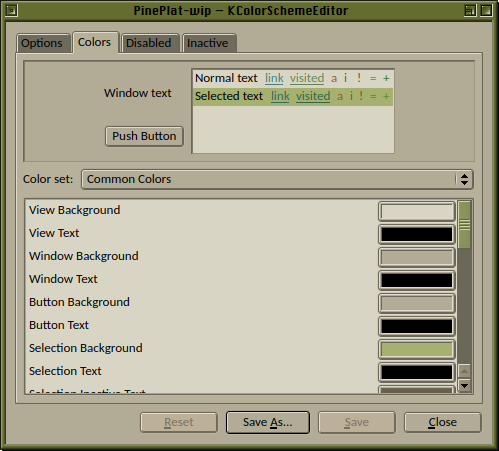Select the 'Normal text' preview label
Screen dimensions: 499x451
[x=226, y=78]
